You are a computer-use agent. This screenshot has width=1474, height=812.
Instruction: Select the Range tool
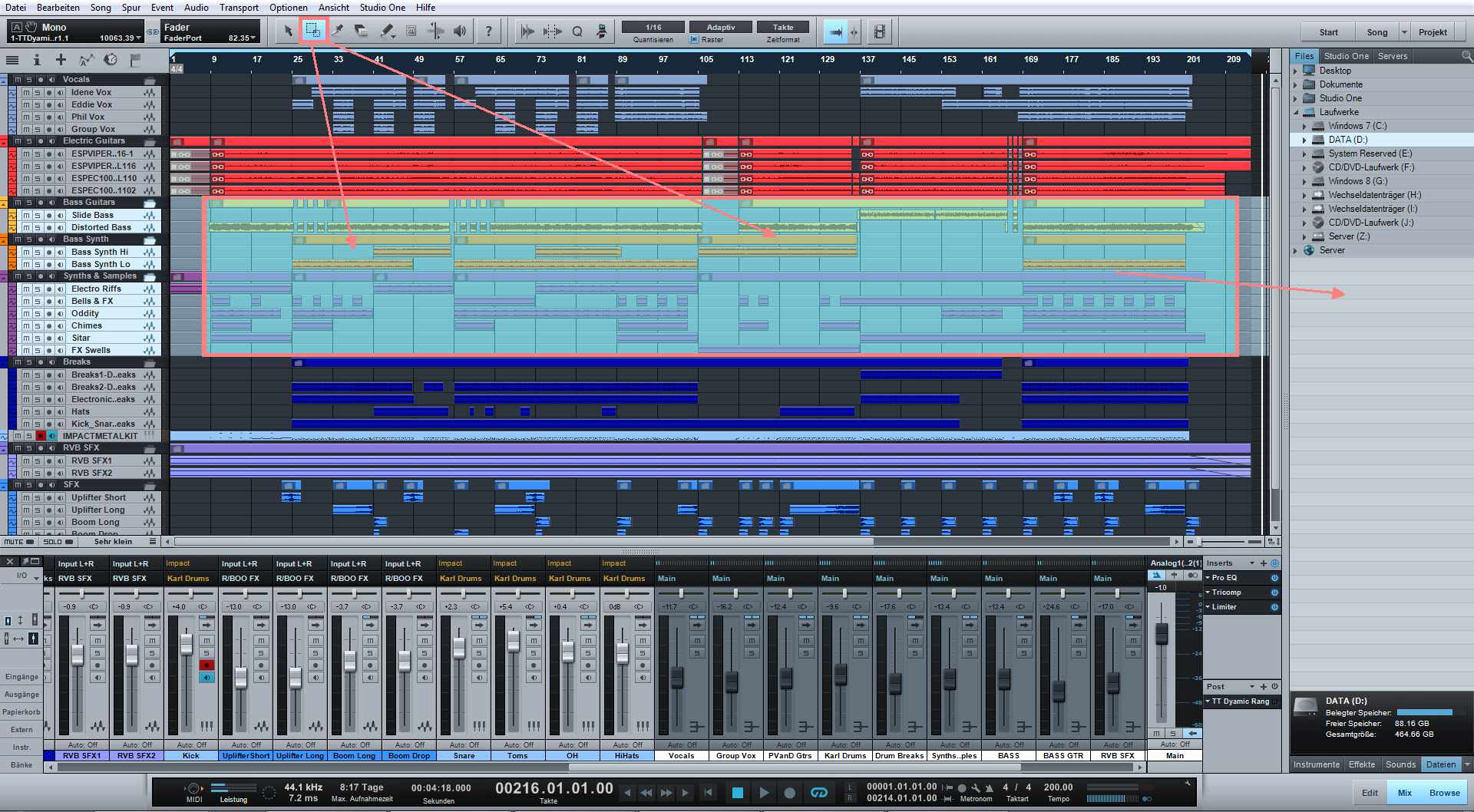[312, 31]
